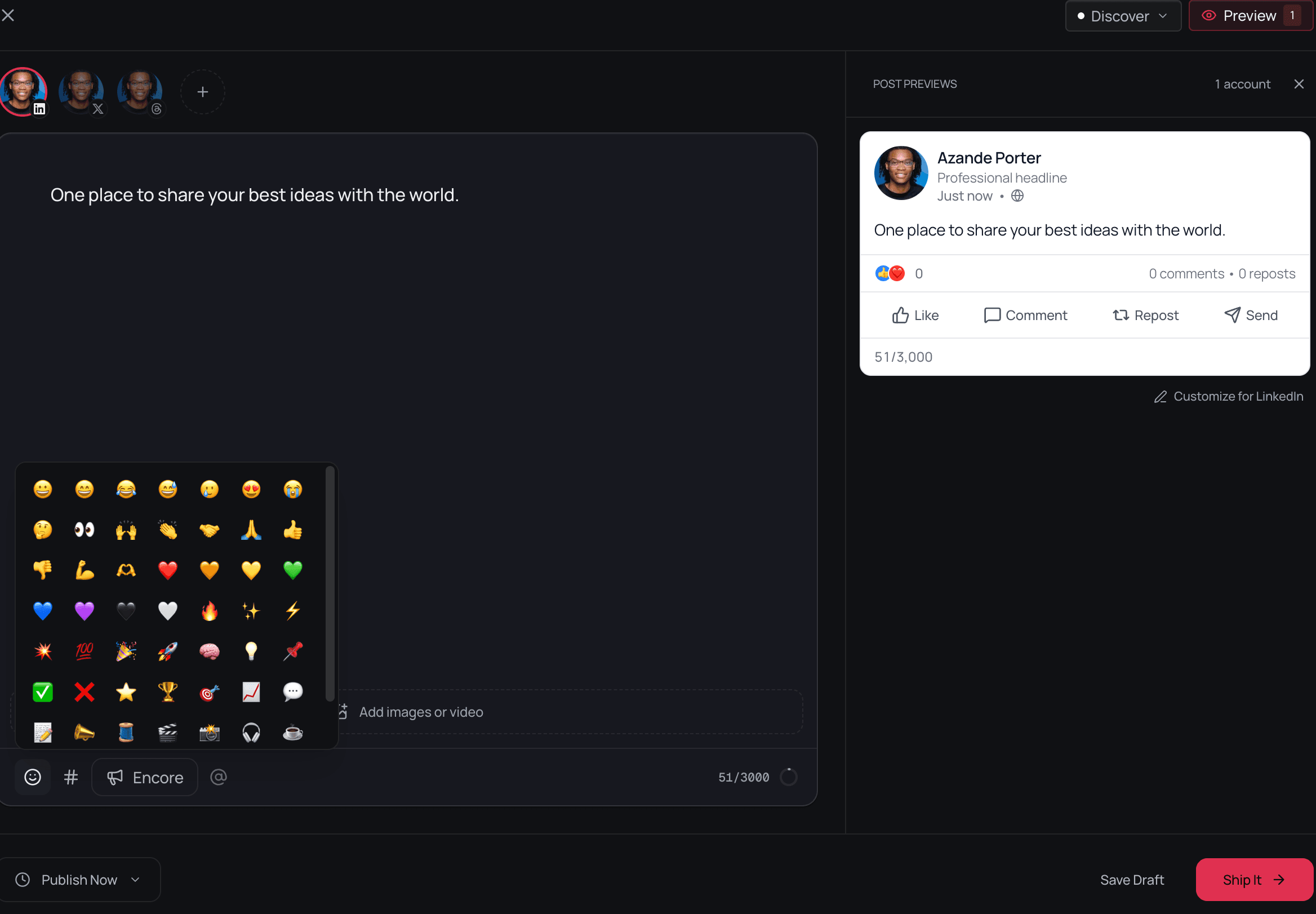Insert the chart increasing emoji
This screenshot has height=914, width=1316.
point(251,692)
